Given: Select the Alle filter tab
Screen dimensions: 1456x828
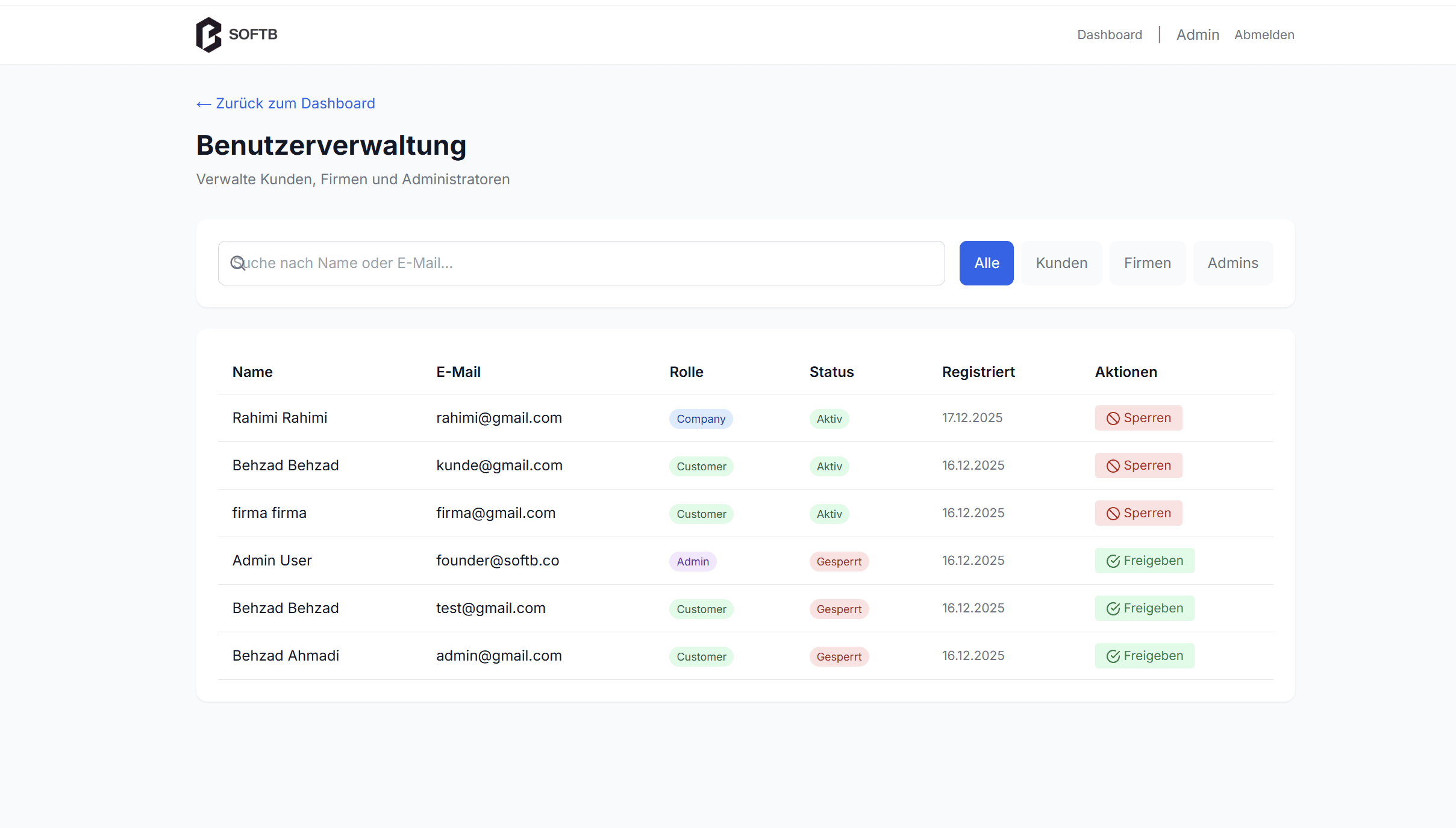Looking at the screenshot, I should pyautogui.click(x=986, y=263).
